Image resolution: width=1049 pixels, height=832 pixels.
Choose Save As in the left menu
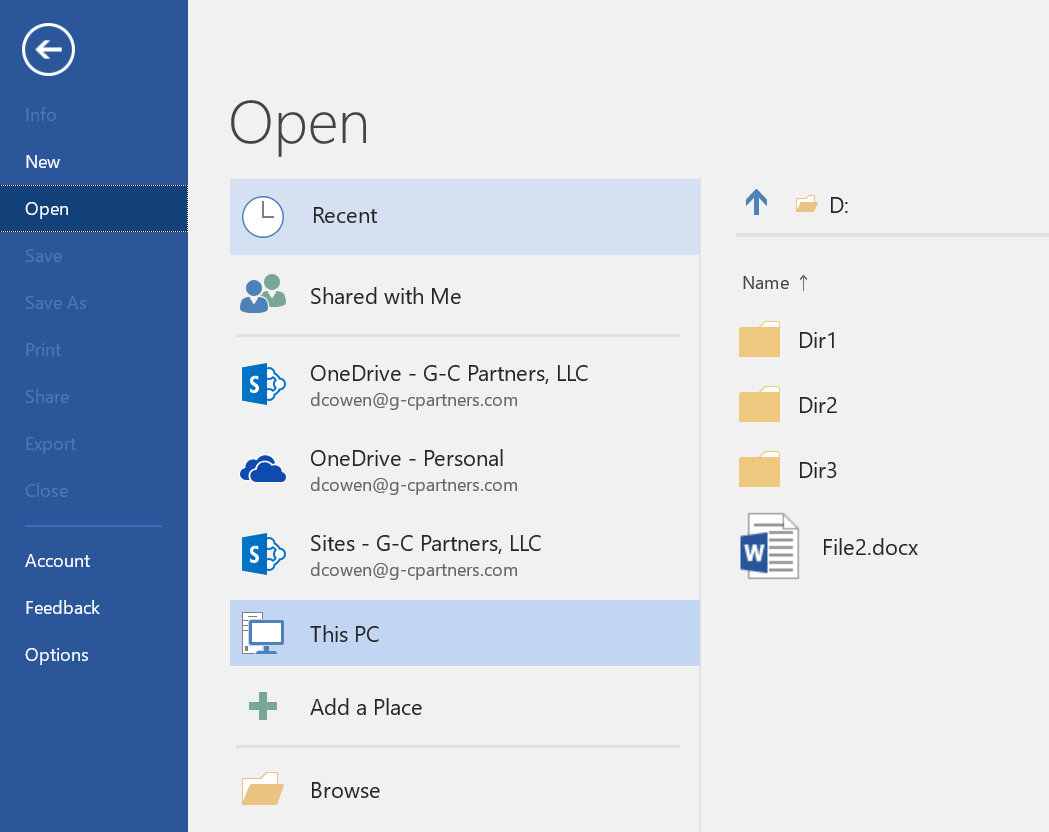coord(56,303)
